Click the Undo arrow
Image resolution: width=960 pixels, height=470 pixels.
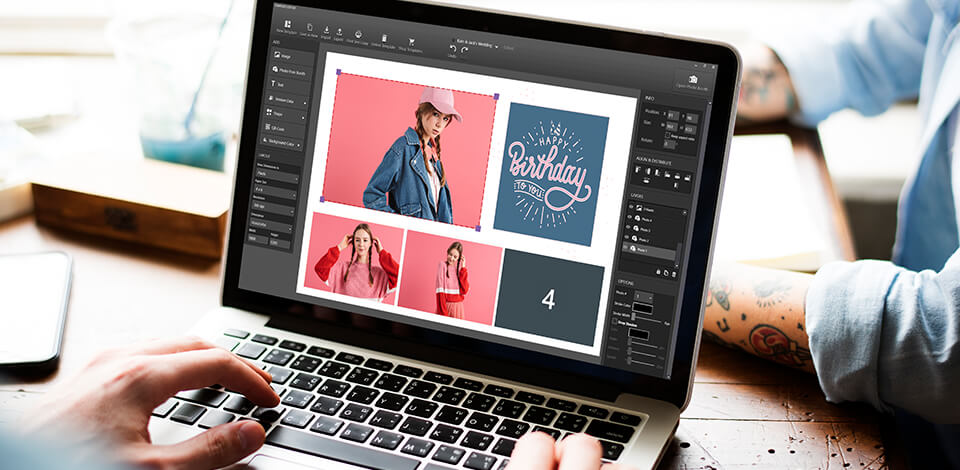[453, 49]
